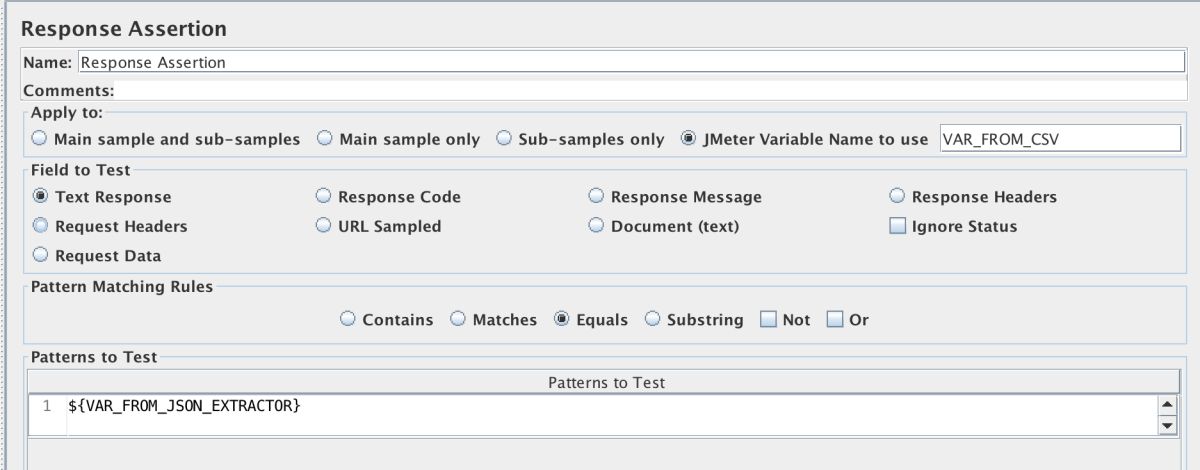
Task: Select Main sample only radio button
Action: coord(325,139)
